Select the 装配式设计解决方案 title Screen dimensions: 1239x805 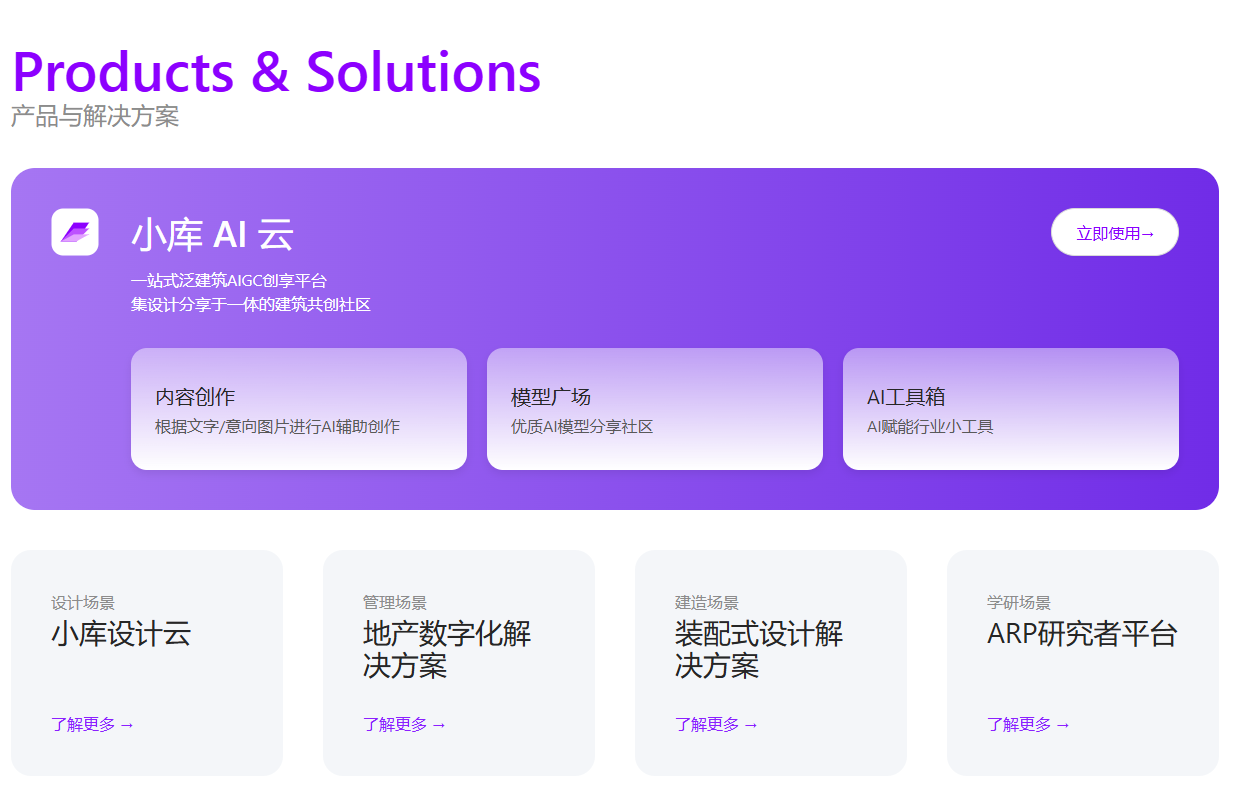point(758,649)
